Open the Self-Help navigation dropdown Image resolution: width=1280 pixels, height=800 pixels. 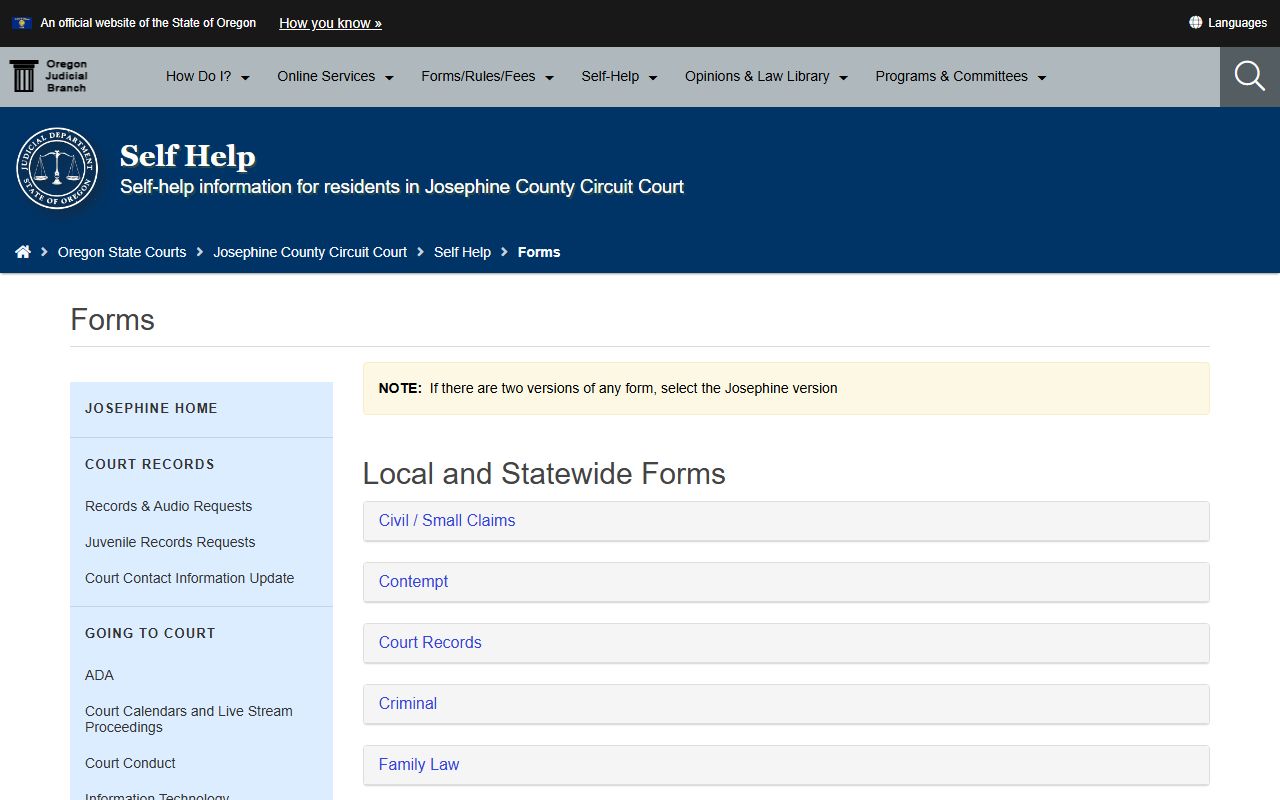pyautogui.click(x=619, y=77)
